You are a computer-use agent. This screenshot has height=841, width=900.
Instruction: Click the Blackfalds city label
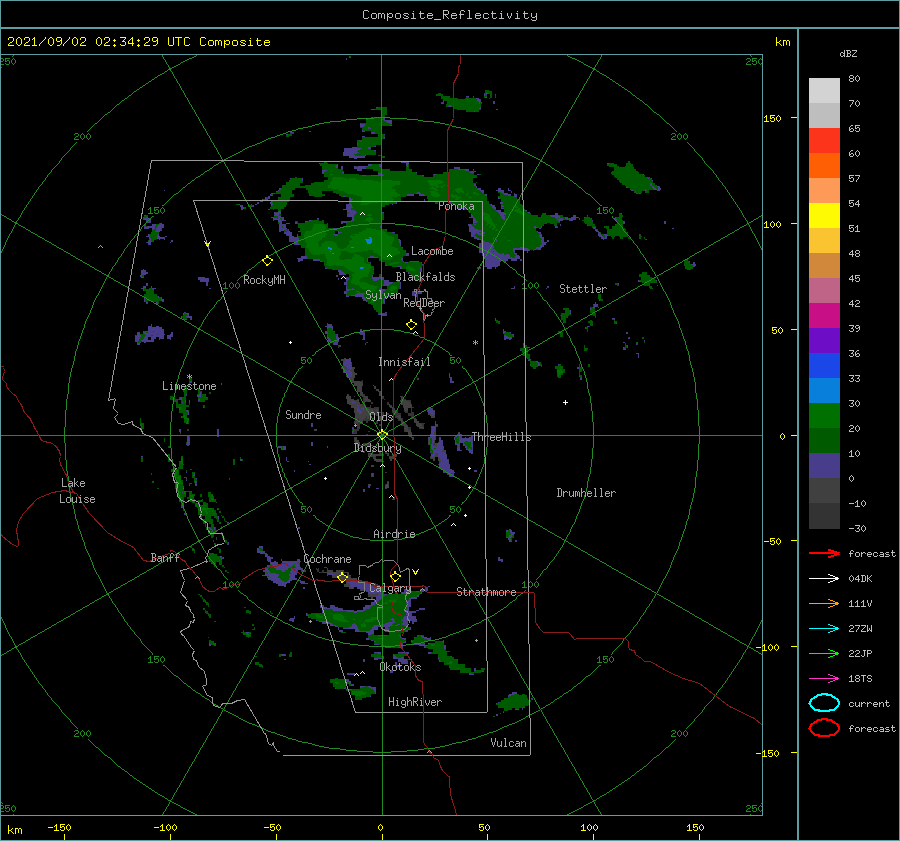click(x=425, y=277)
